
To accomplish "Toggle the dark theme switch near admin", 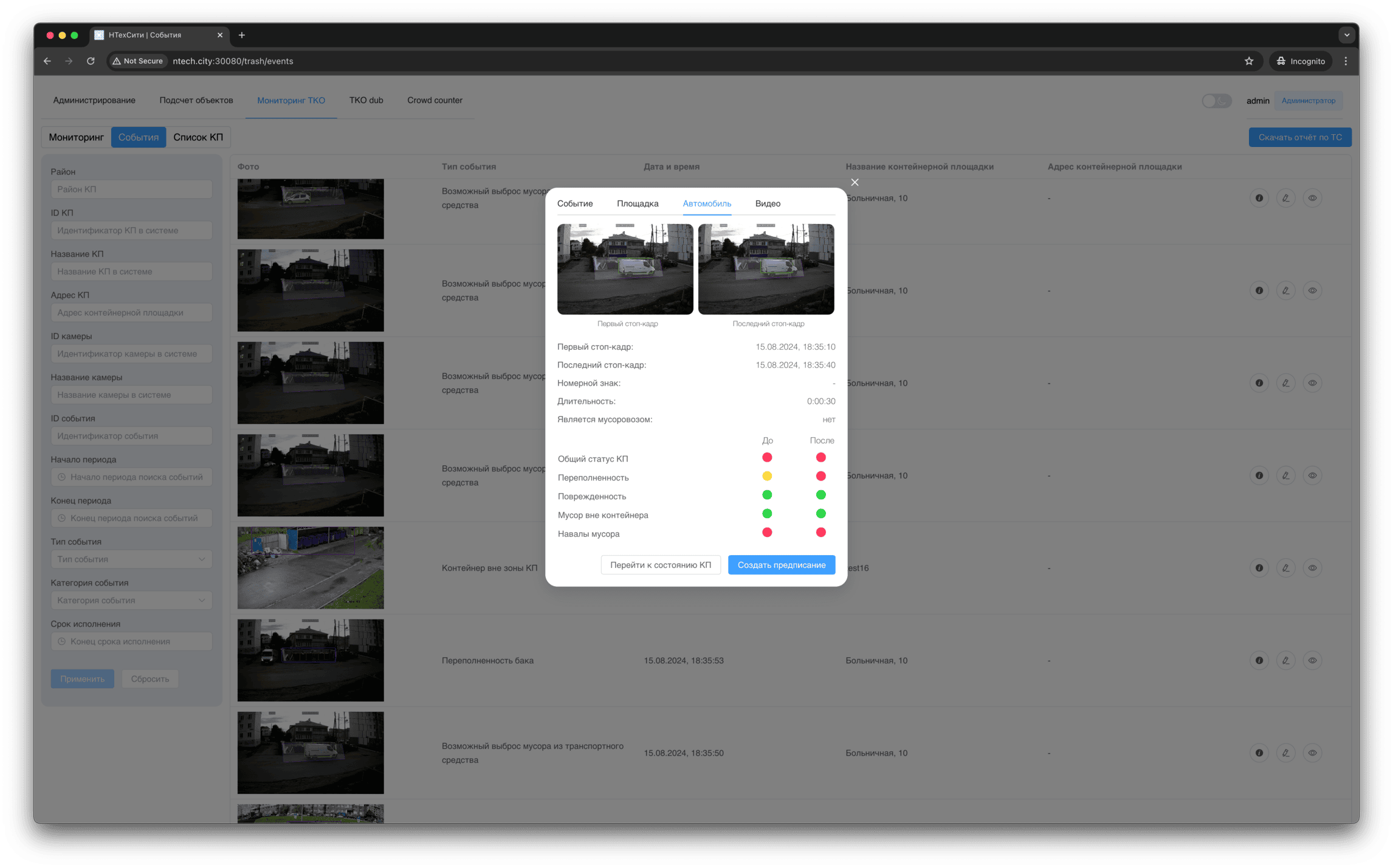I will [x=1216, y=101].
